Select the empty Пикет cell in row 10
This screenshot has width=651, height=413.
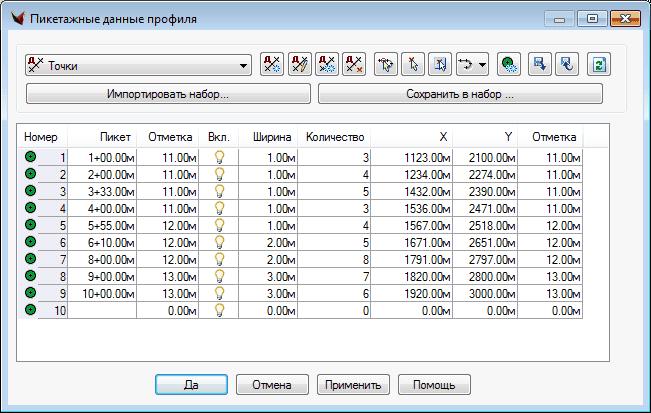coord(103,311)
